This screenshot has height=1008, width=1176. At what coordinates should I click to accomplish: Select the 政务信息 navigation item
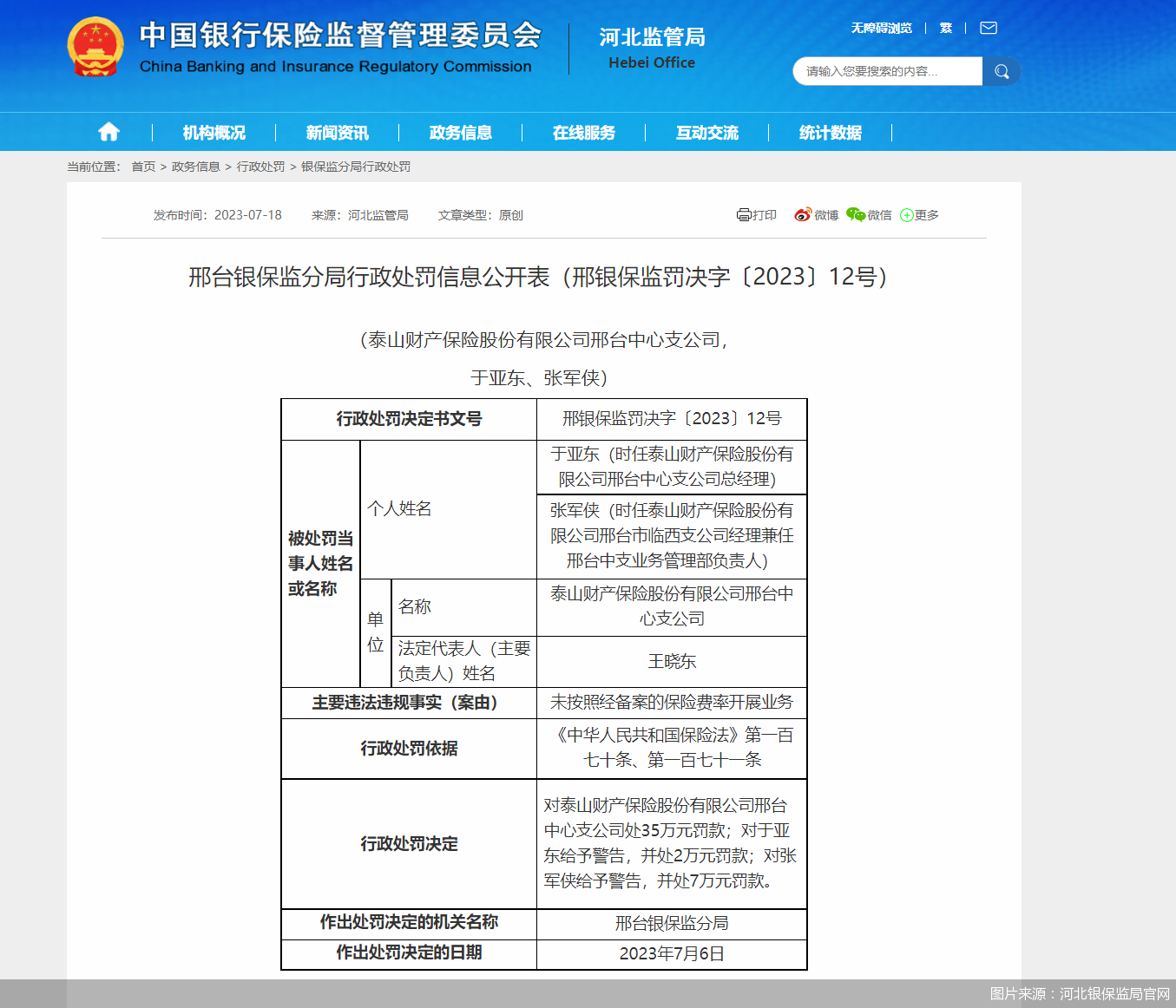click(x=460, y=132)
